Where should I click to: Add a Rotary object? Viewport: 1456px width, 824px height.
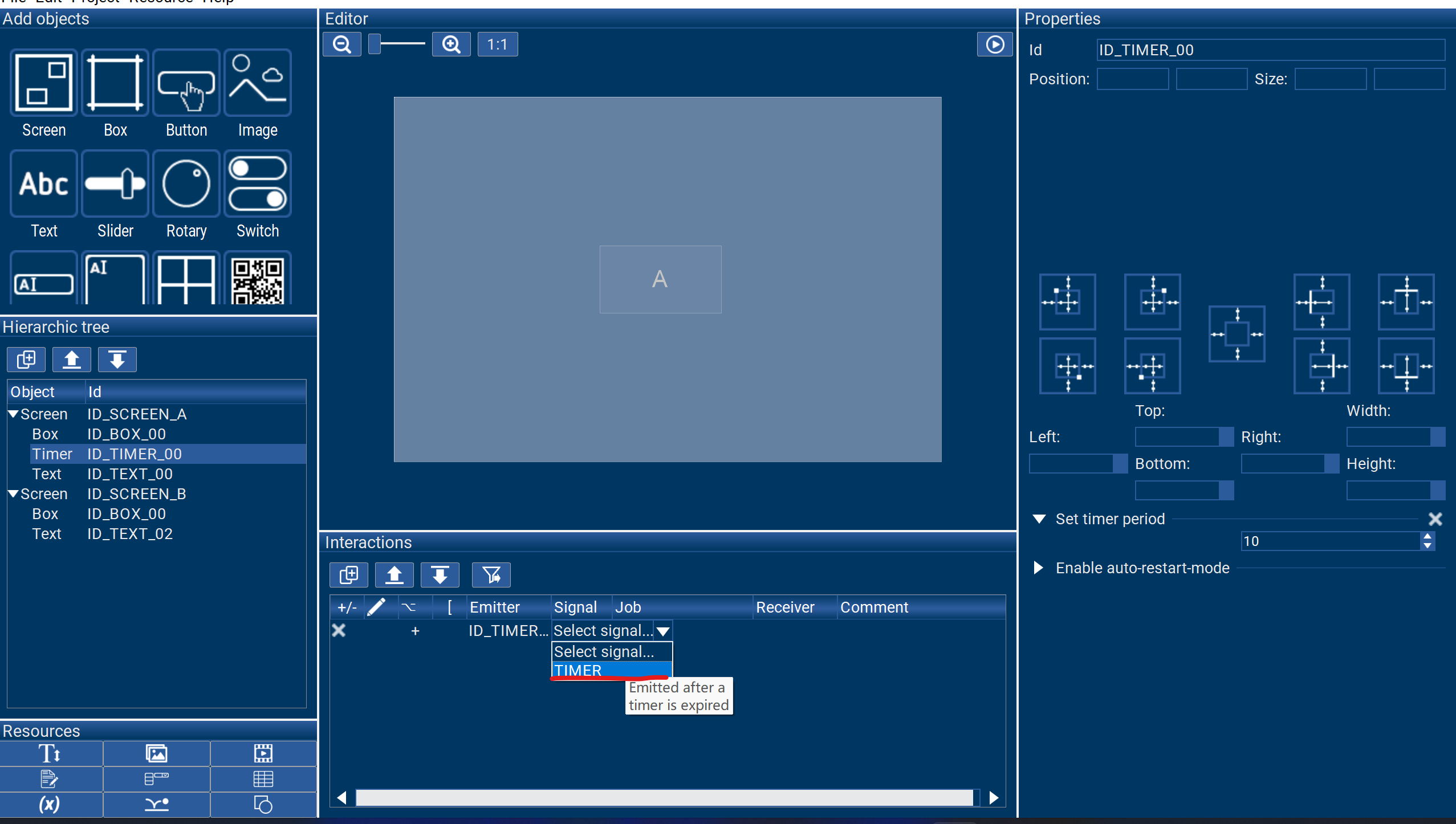[x=186, y=184]
